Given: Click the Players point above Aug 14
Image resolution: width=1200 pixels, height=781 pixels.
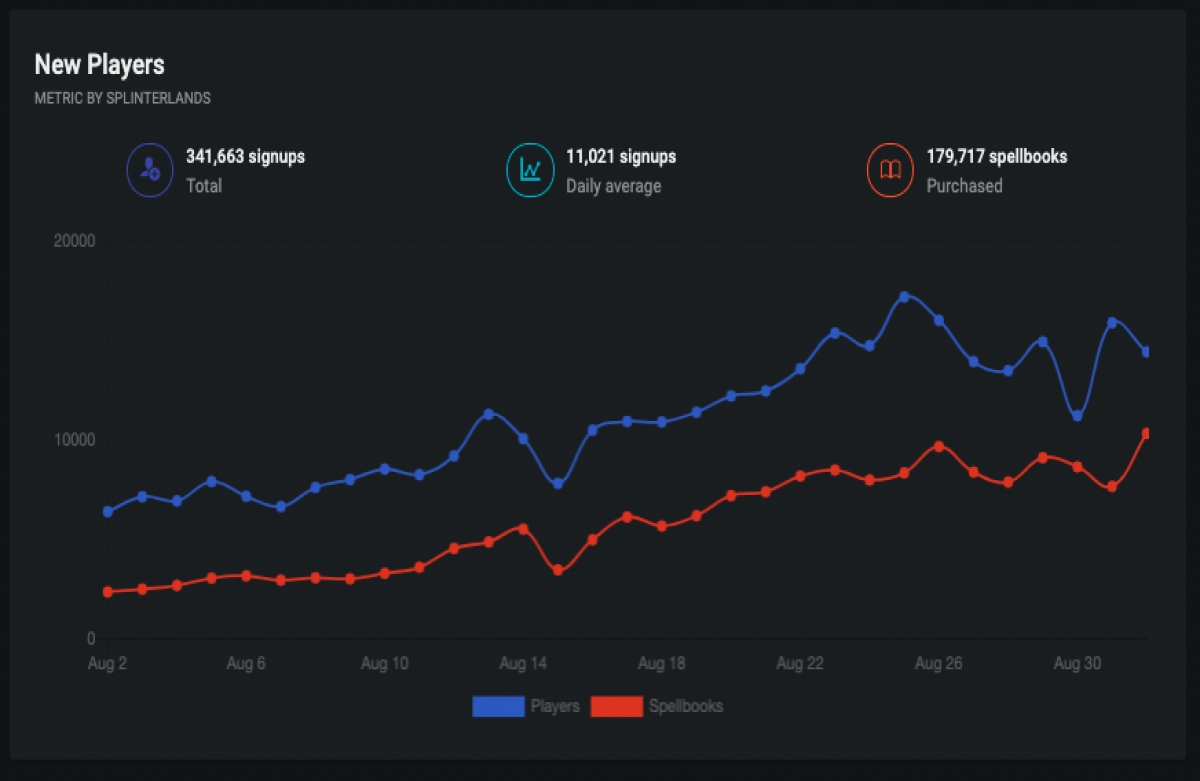Looking at the screenshot, I should pos(523,439).
